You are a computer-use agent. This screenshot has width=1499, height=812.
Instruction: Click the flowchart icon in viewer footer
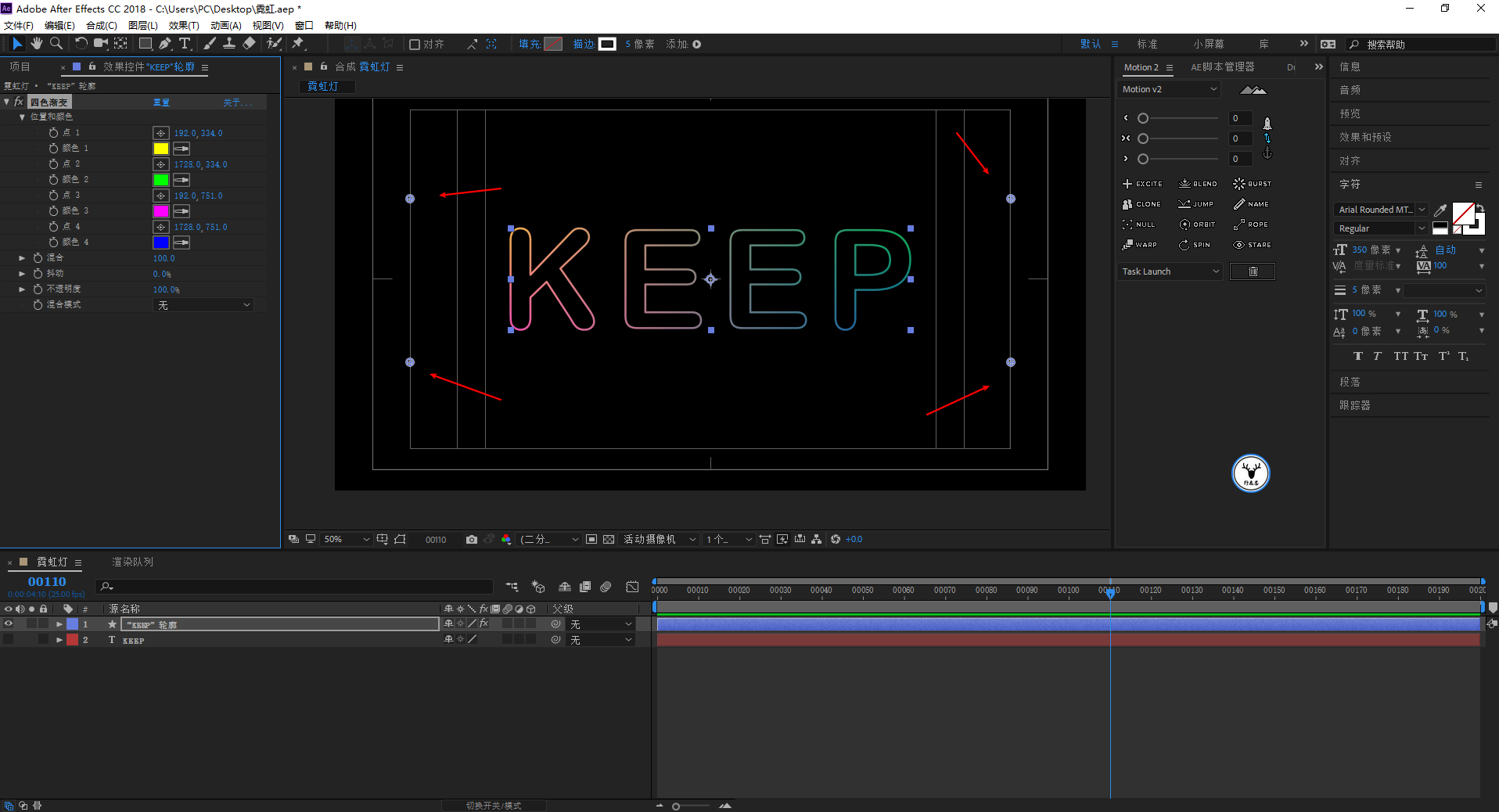pos(817,540)
